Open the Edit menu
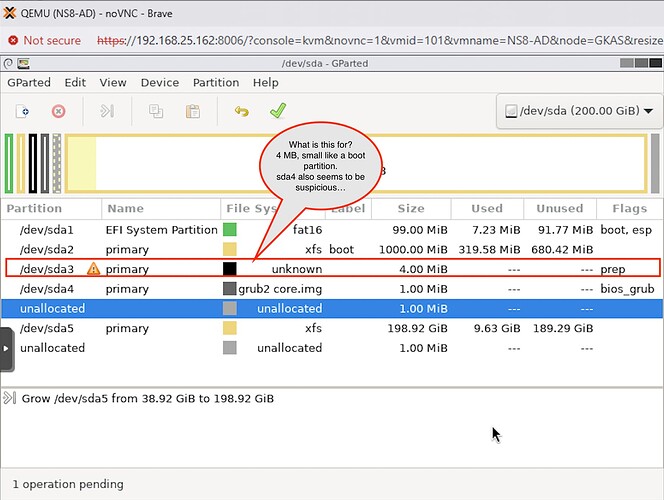Image resolution: width=664 pixels, height=500 pixels. tap(75, 83)
